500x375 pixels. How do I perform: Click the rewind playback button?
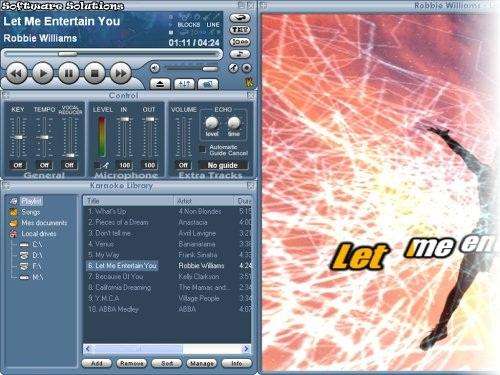[17, 73]
